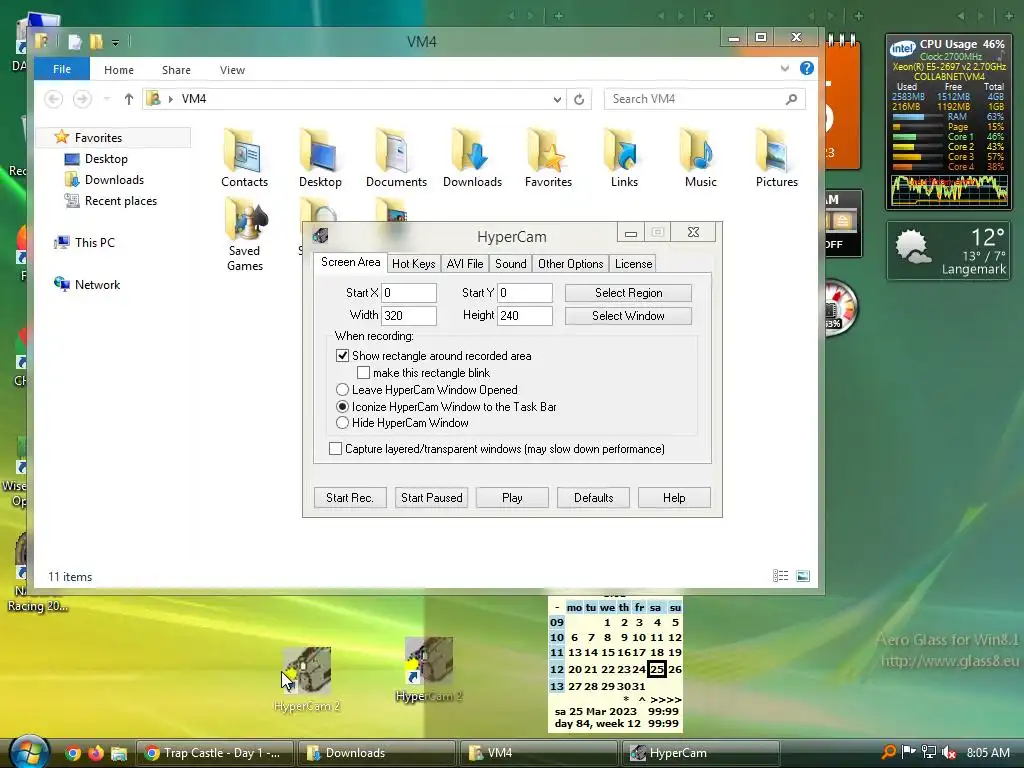
Task: Select the right HyperCam 2 desktop shortcut
Action: (x=428, y=670)
